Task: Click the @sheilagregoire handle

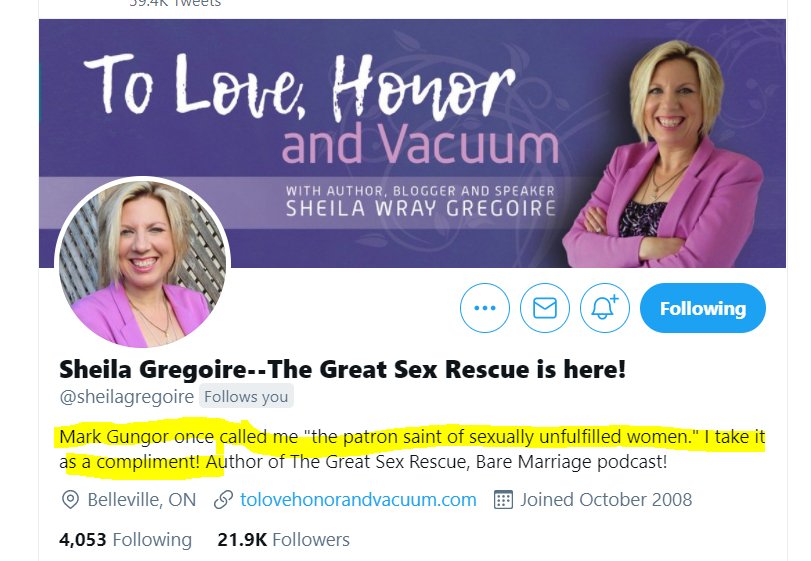Action: coord(126,397)
